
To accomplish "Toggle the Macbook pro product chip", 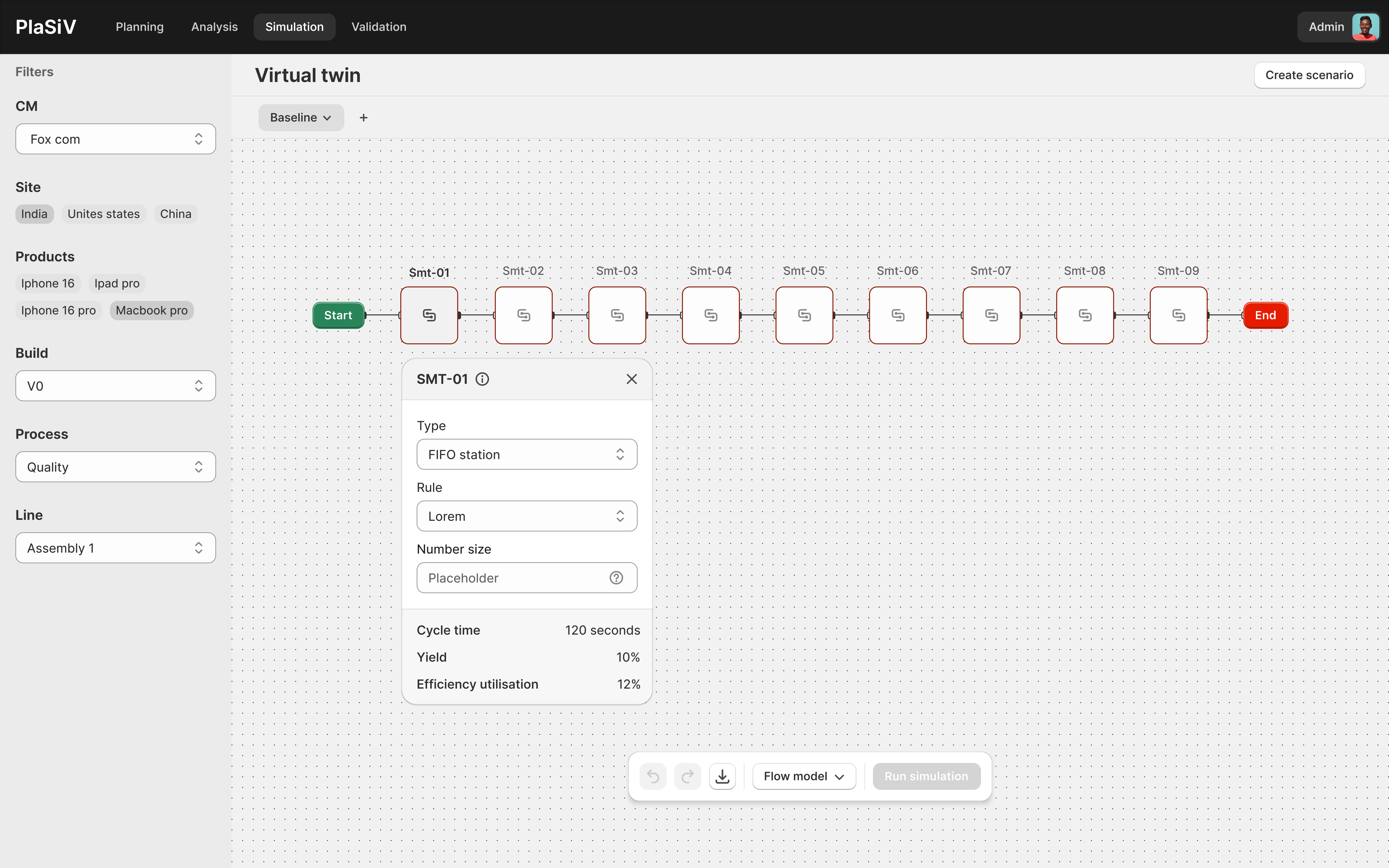I will click(x=151, y=311).
